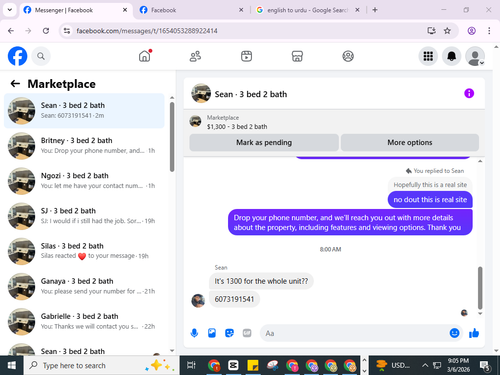The image size is (500, 375).
Task: Open the Friends icon
Action: tap(195, 56)
